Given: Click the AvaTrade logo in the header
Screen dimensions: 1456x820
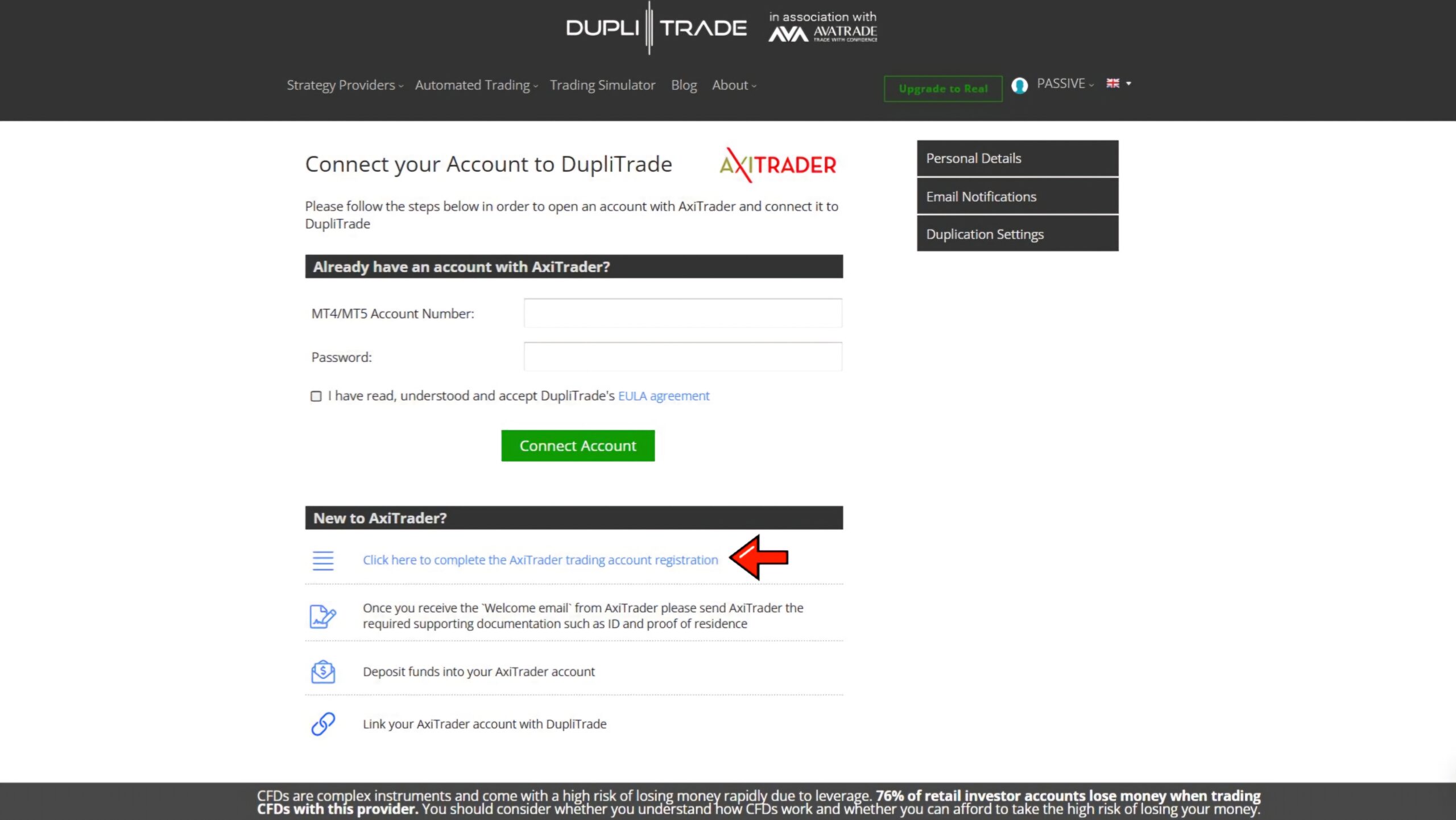Looking at the screenshot, I should (822, 34).
